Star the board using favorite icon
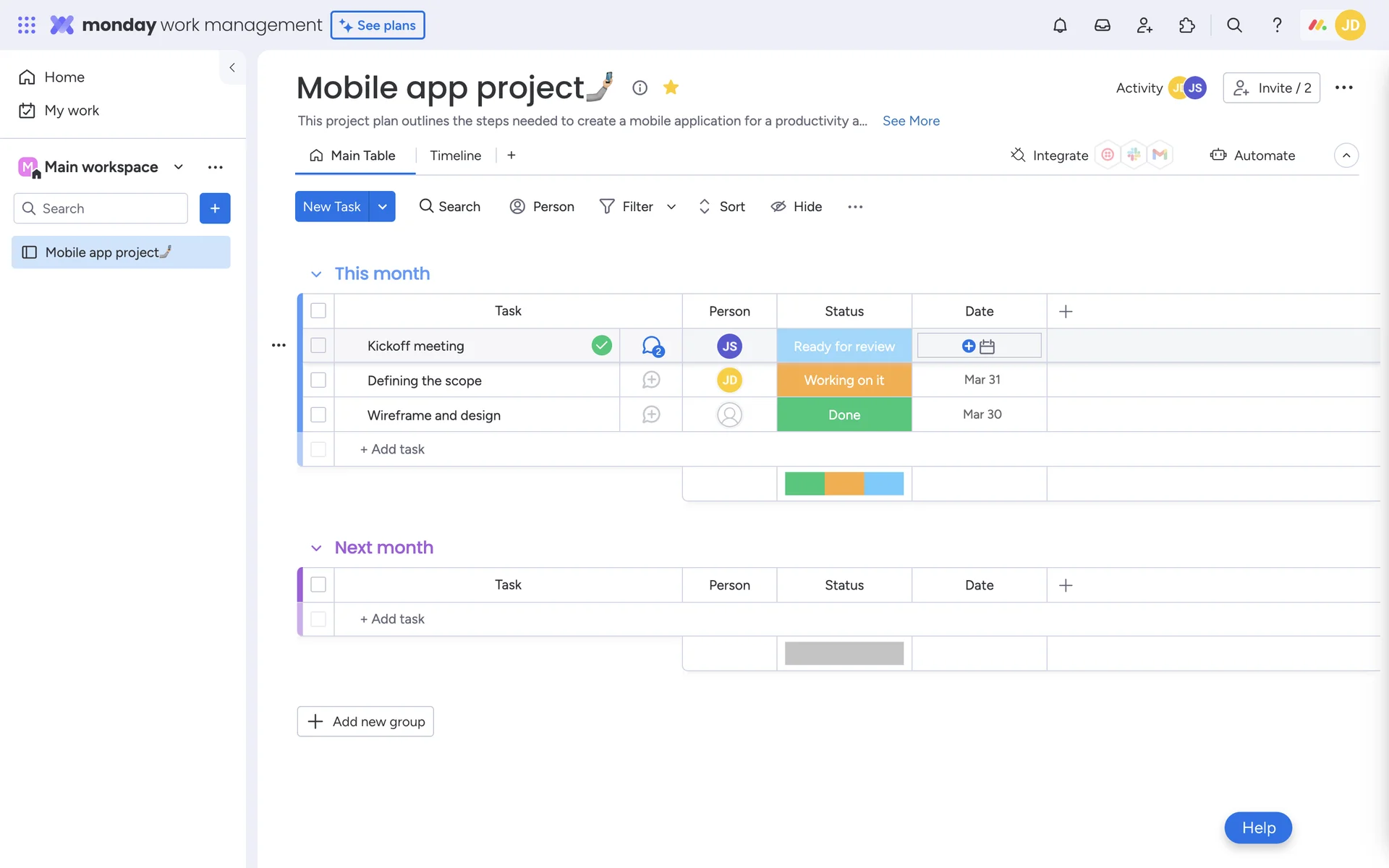This screenshot has width=1389, height=868. pos(671,88)
